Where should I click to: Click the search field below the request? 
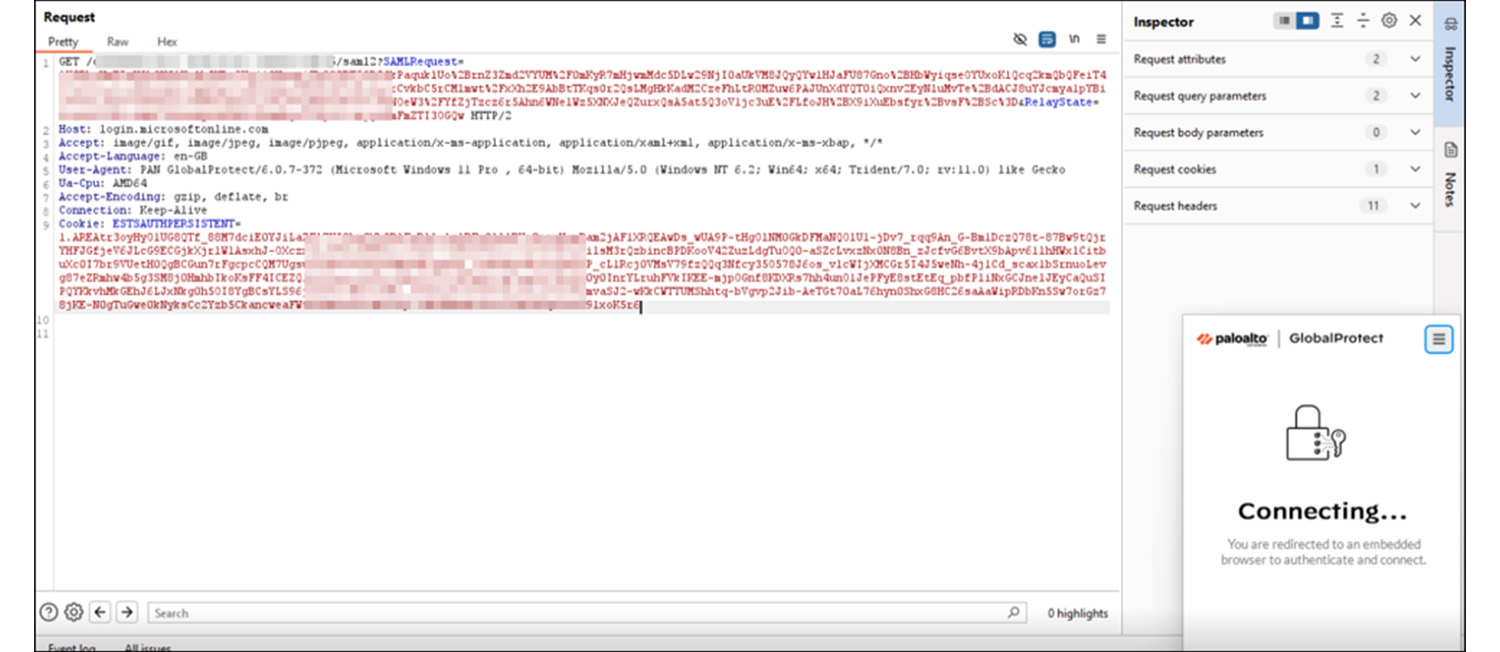[580, 613]
